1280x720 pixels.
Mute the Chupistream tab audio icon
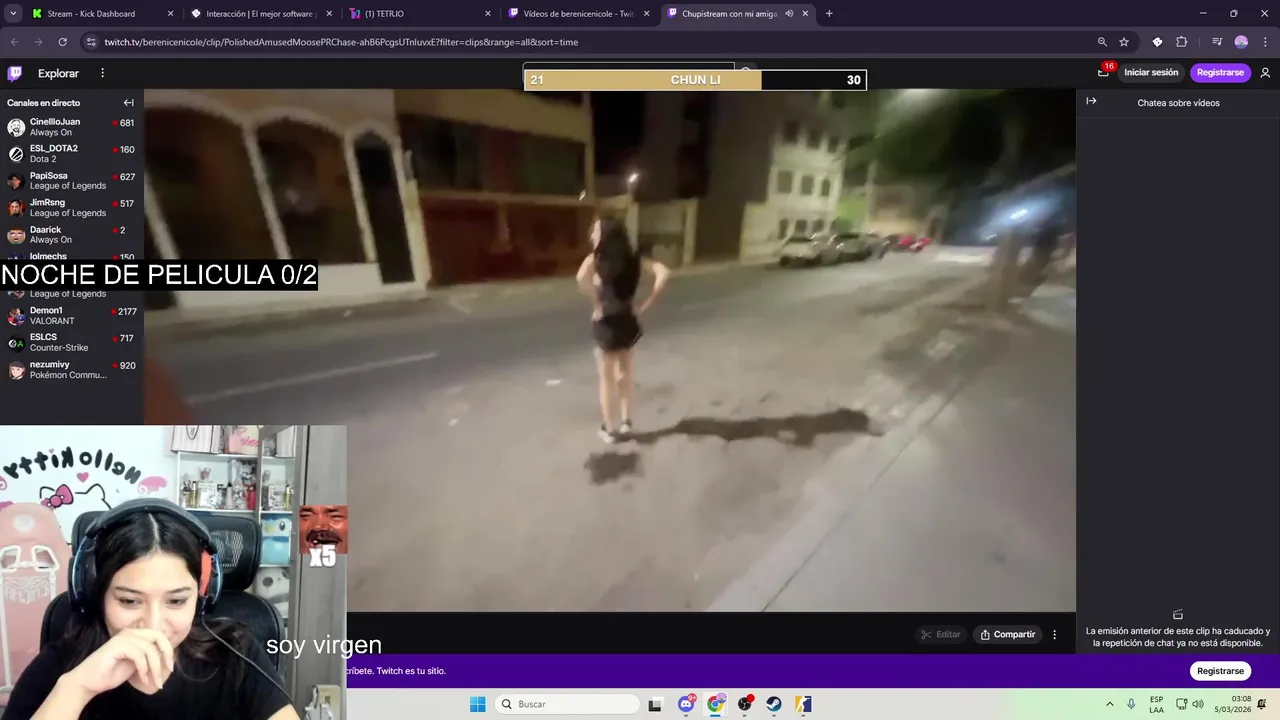tap(789, 14)
